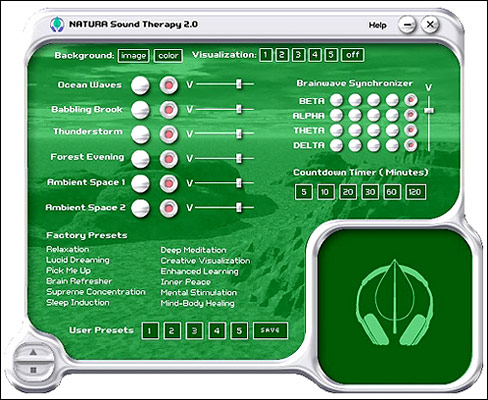Save current settings as user preset
Image resolution: width=488 pixels, height=400 pixels.
(270, 331)
